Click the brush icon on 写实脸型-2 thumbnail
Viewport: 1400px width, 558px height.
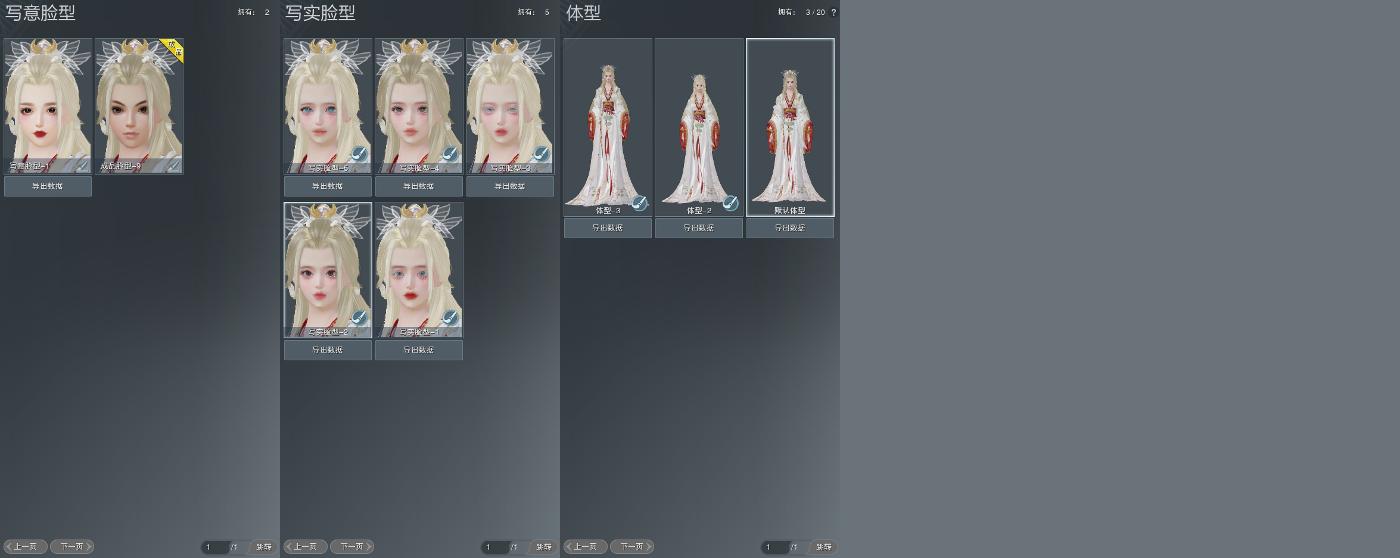[x=359, y=319]
